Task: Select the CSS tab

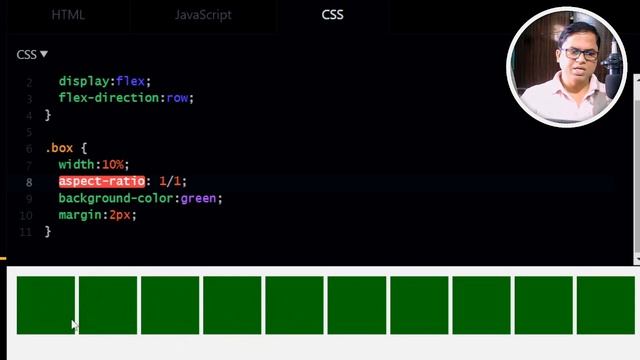Action: [x=332, y=15]
